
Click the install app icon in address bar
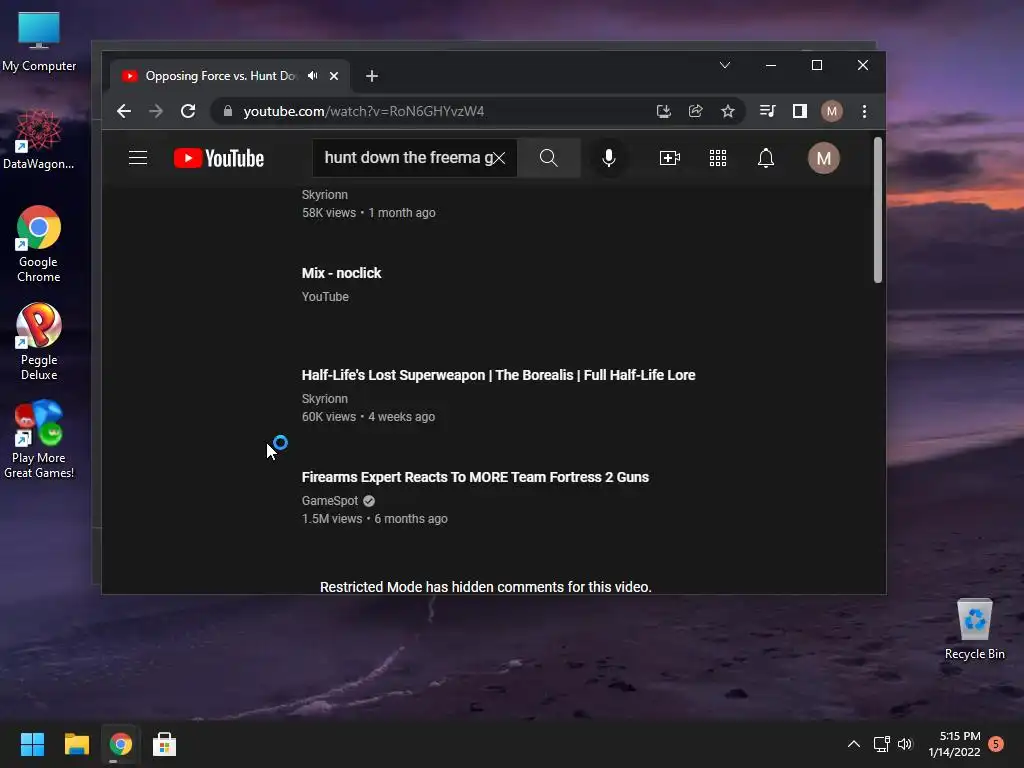click(x=664, y=111)
